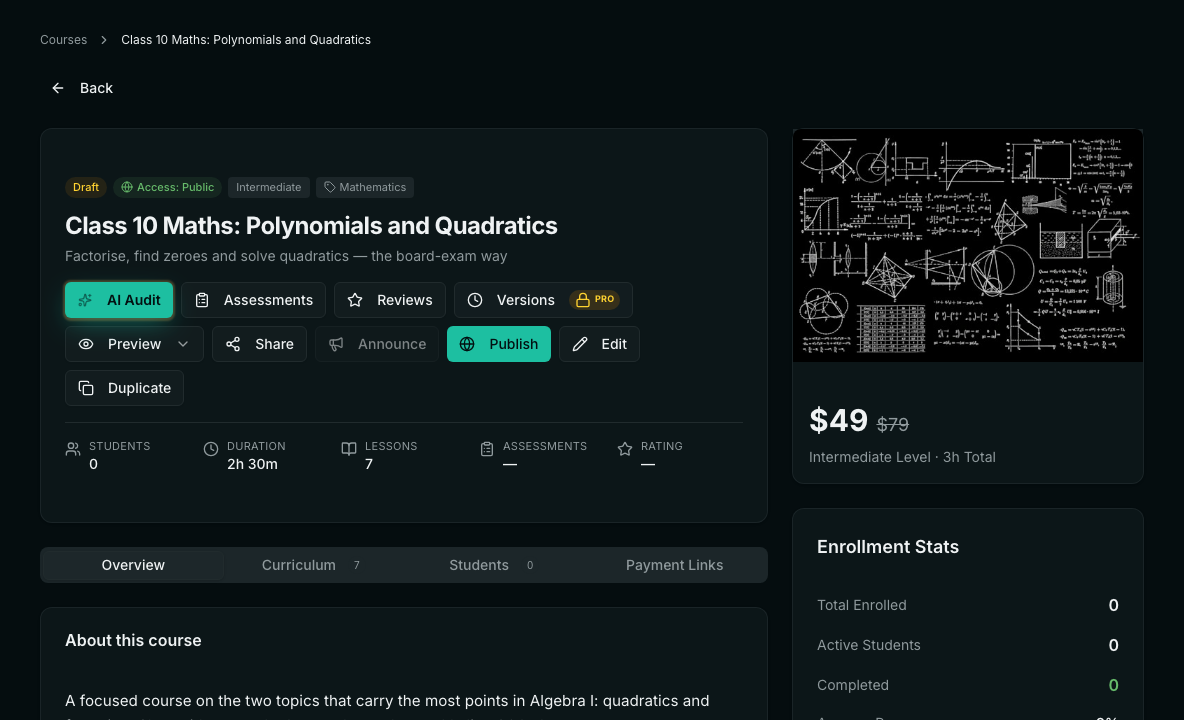Share this course

259,344
